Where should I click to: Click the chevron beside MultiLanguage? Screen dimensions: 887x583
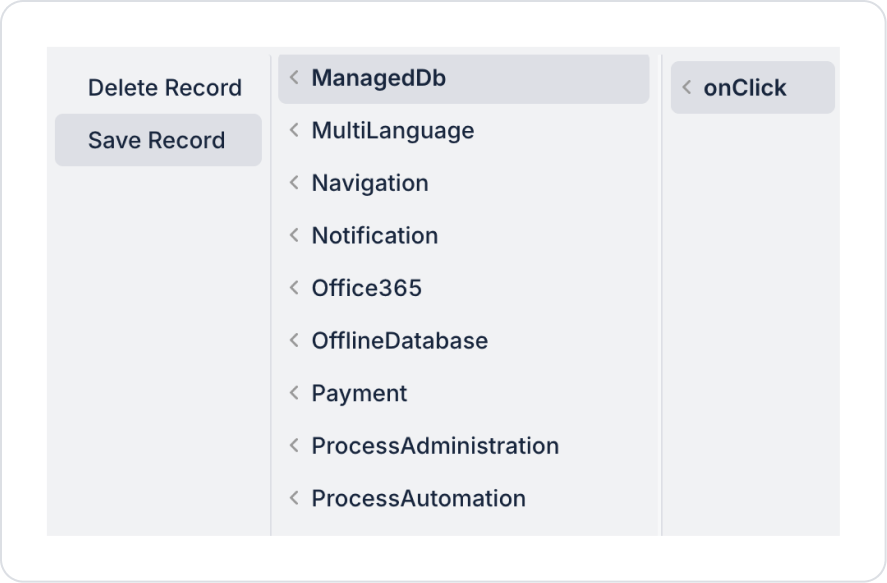(294, 130)
